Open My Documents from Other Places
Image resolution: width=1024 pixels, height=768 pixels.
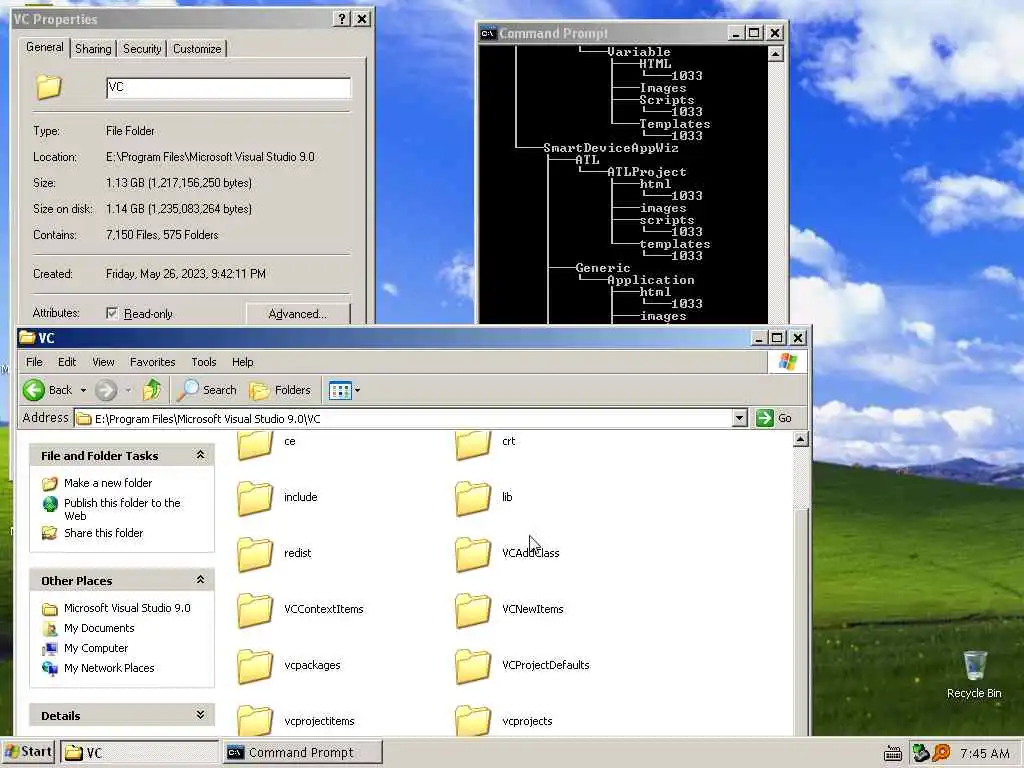(x=99, y=628)
